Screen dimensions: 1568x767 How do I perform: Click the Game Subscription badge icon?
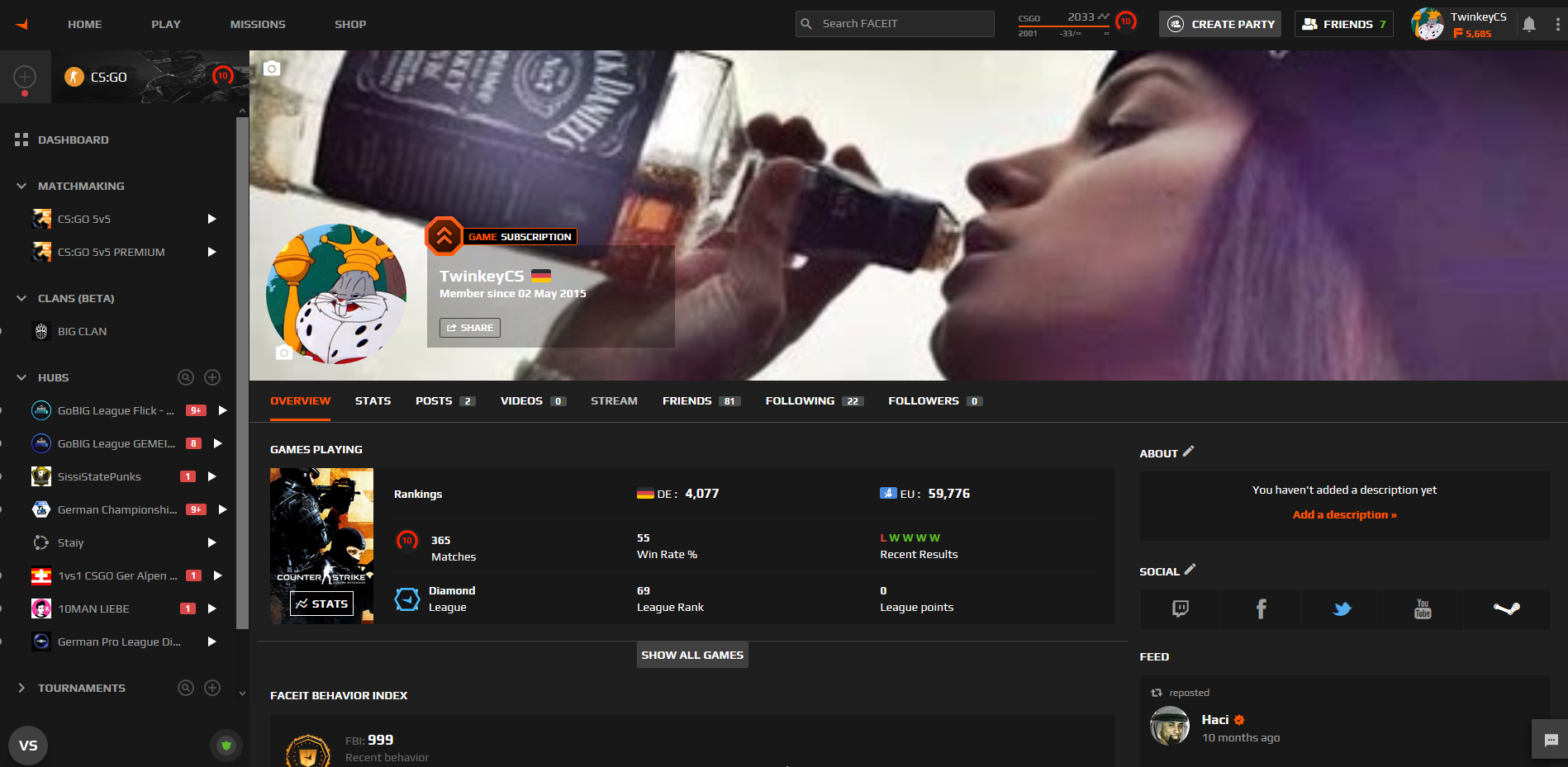click(444, 237)
